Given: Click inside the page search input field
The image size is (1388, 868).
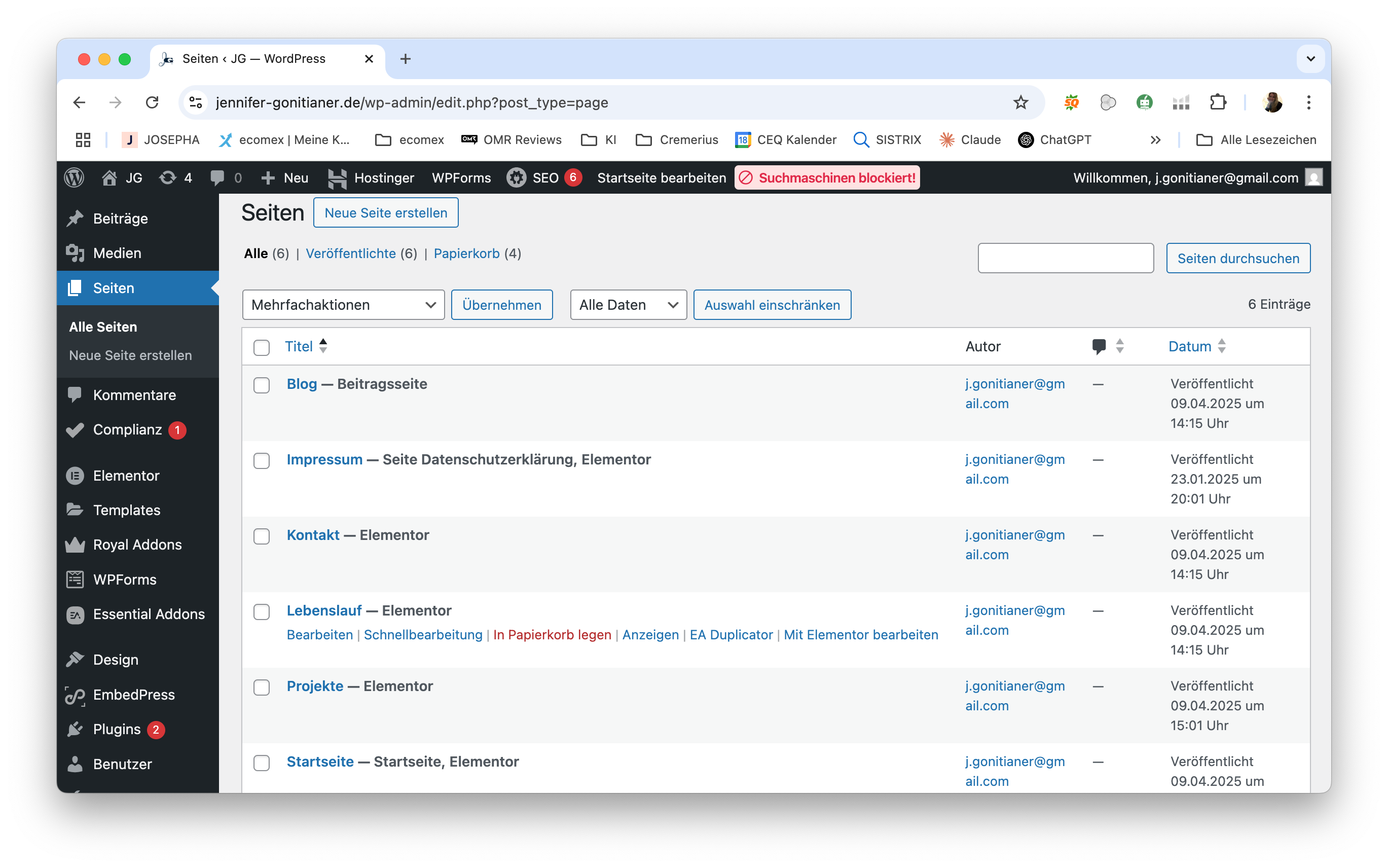Looking at the screenshot, I should tap(1066, 258).
